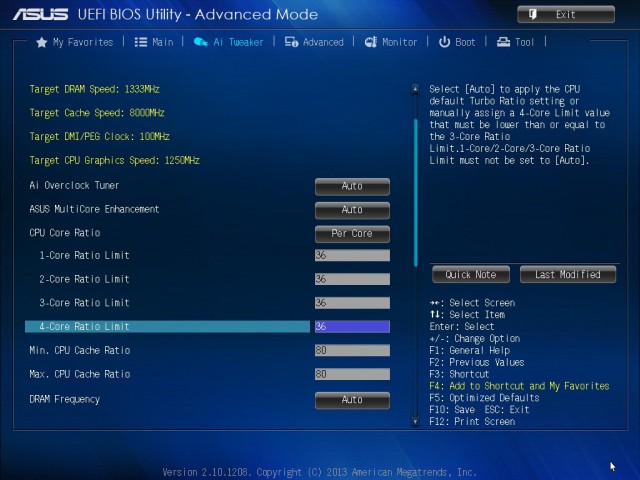The width and height of the screenshot is (640, 480).
Task: Select the Ai Tweaker tab
Action: (x=229, y=42)
